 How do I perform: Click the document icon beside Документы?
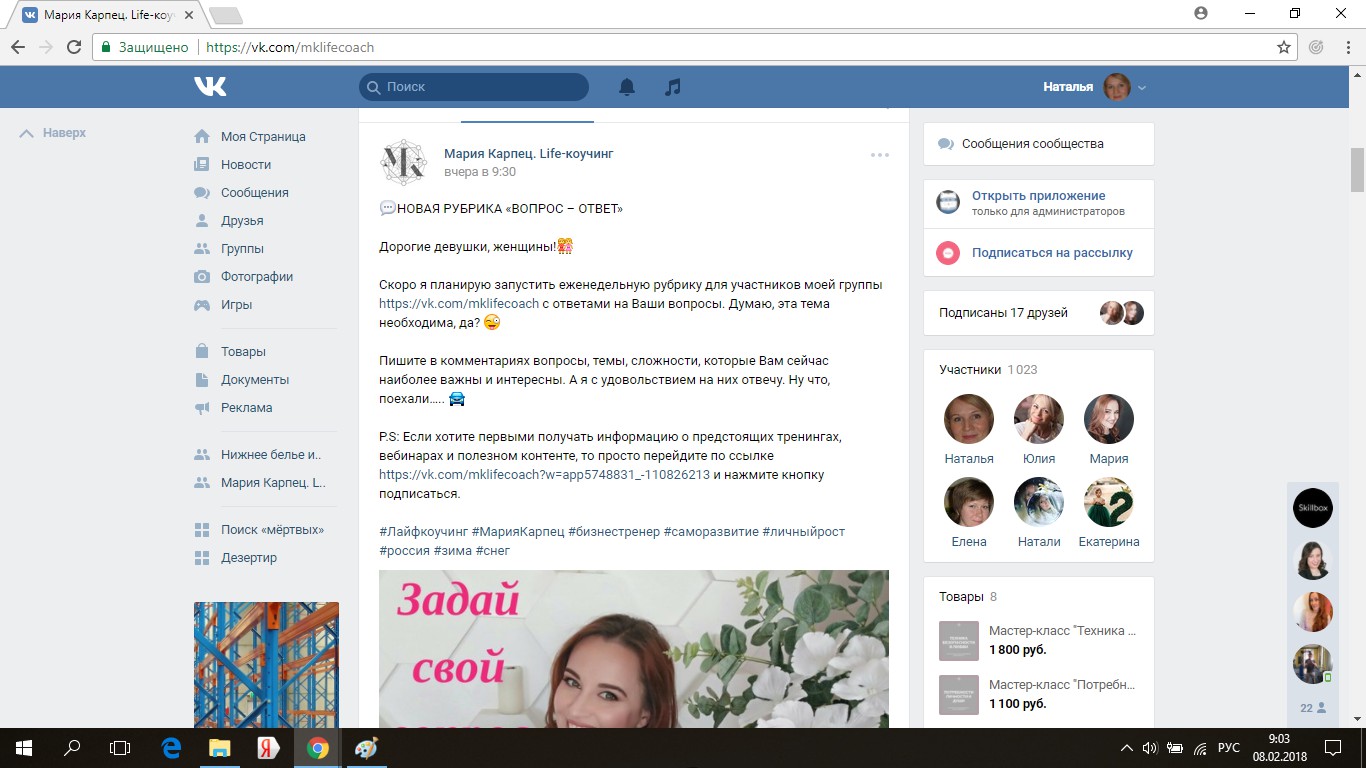(x=202, y=380)
